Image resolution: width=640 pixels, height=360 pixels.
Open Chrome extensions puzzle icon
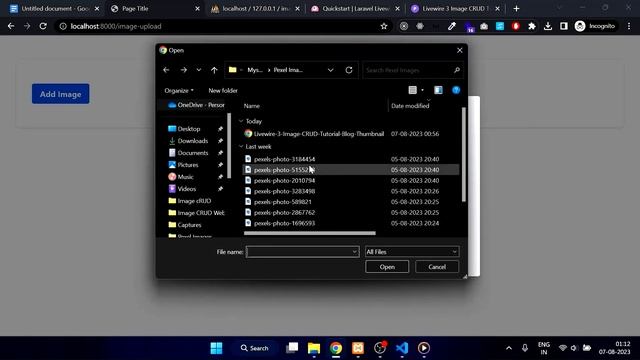532,26
